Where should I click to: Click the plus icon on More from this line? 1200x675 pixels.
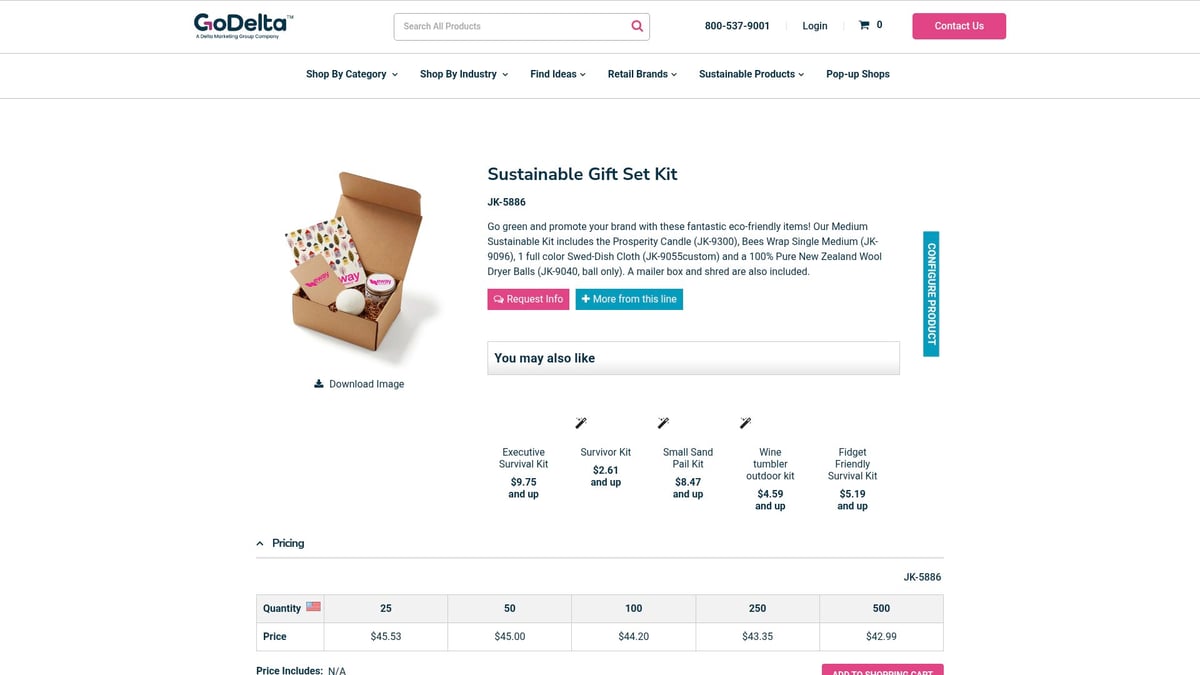coord(584,298)
